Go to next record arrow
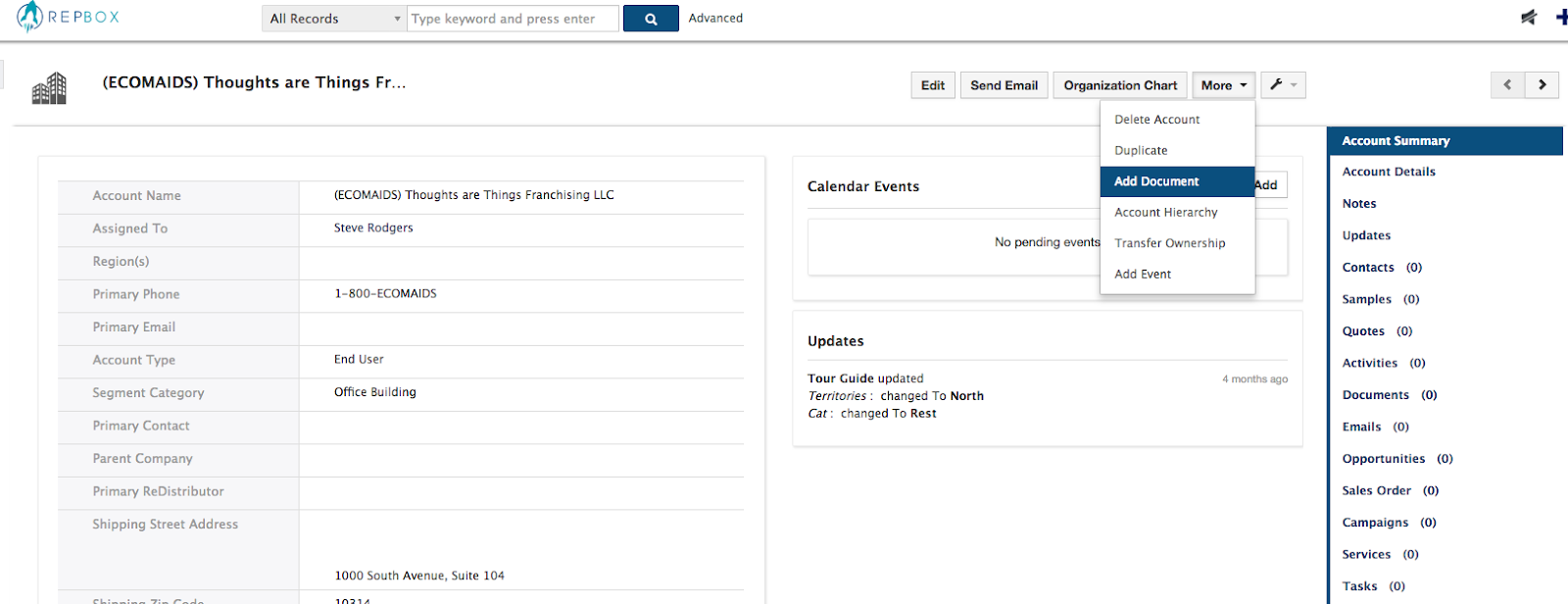This screenshot has height=604, width=1568. (1543, 85)
